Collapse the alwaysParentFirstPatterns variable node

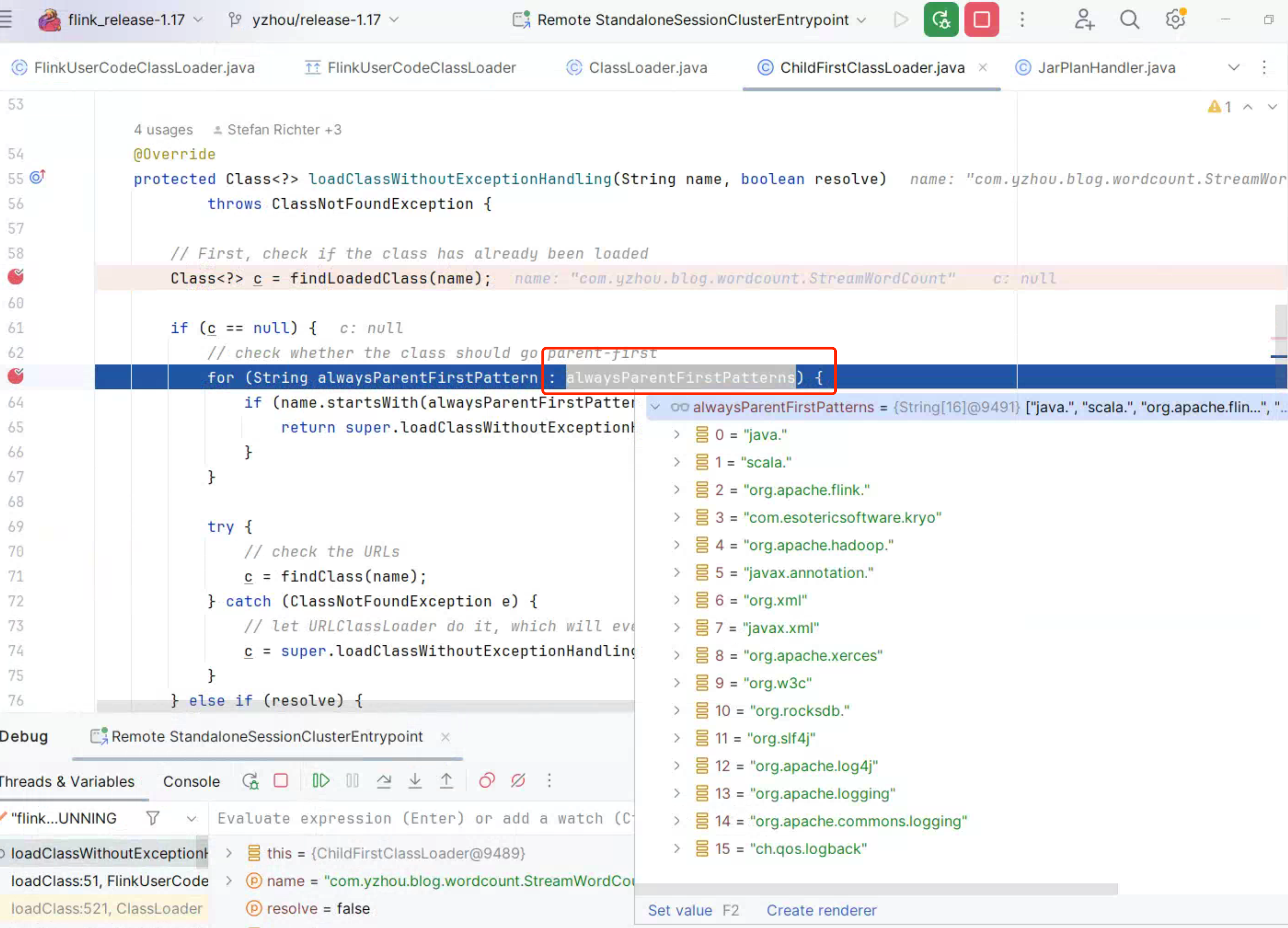[x=656, y=407]
